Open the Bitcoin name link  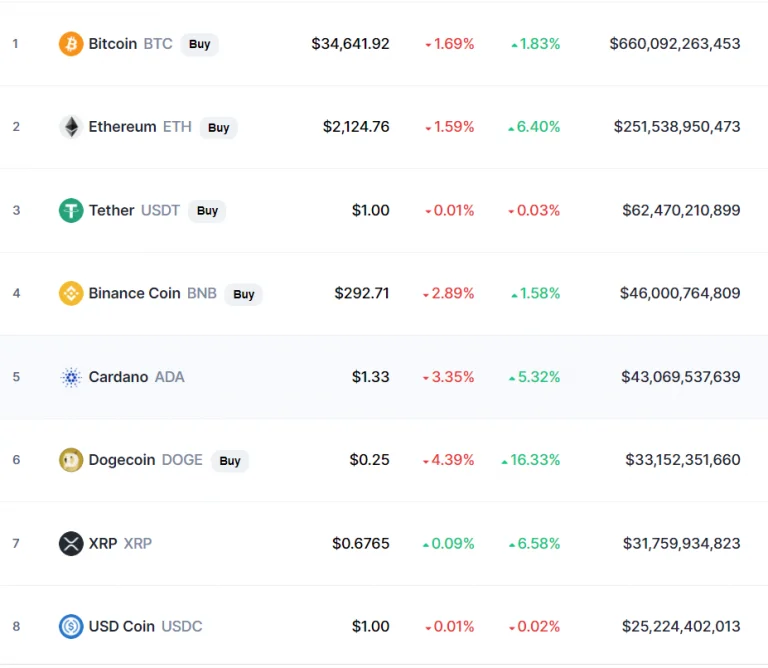click(x=113, y=44)
